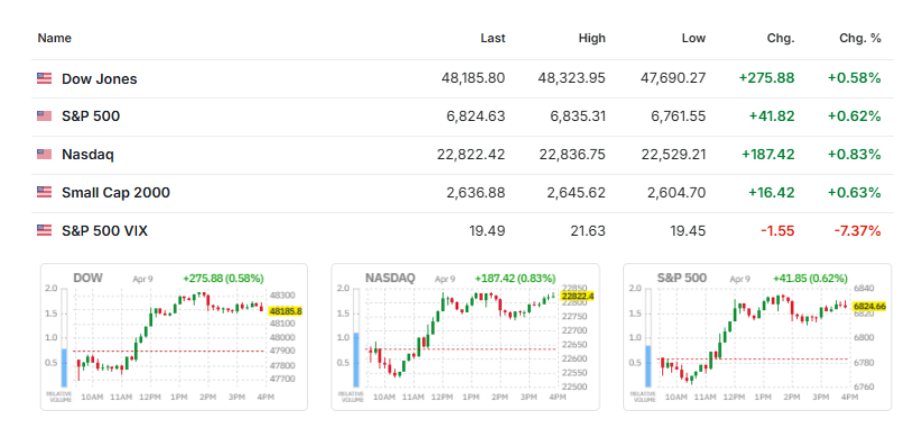The image size is (920, 431).
Task: Click the US flag beside Dow Jones
Action: [x=44, y=78]
